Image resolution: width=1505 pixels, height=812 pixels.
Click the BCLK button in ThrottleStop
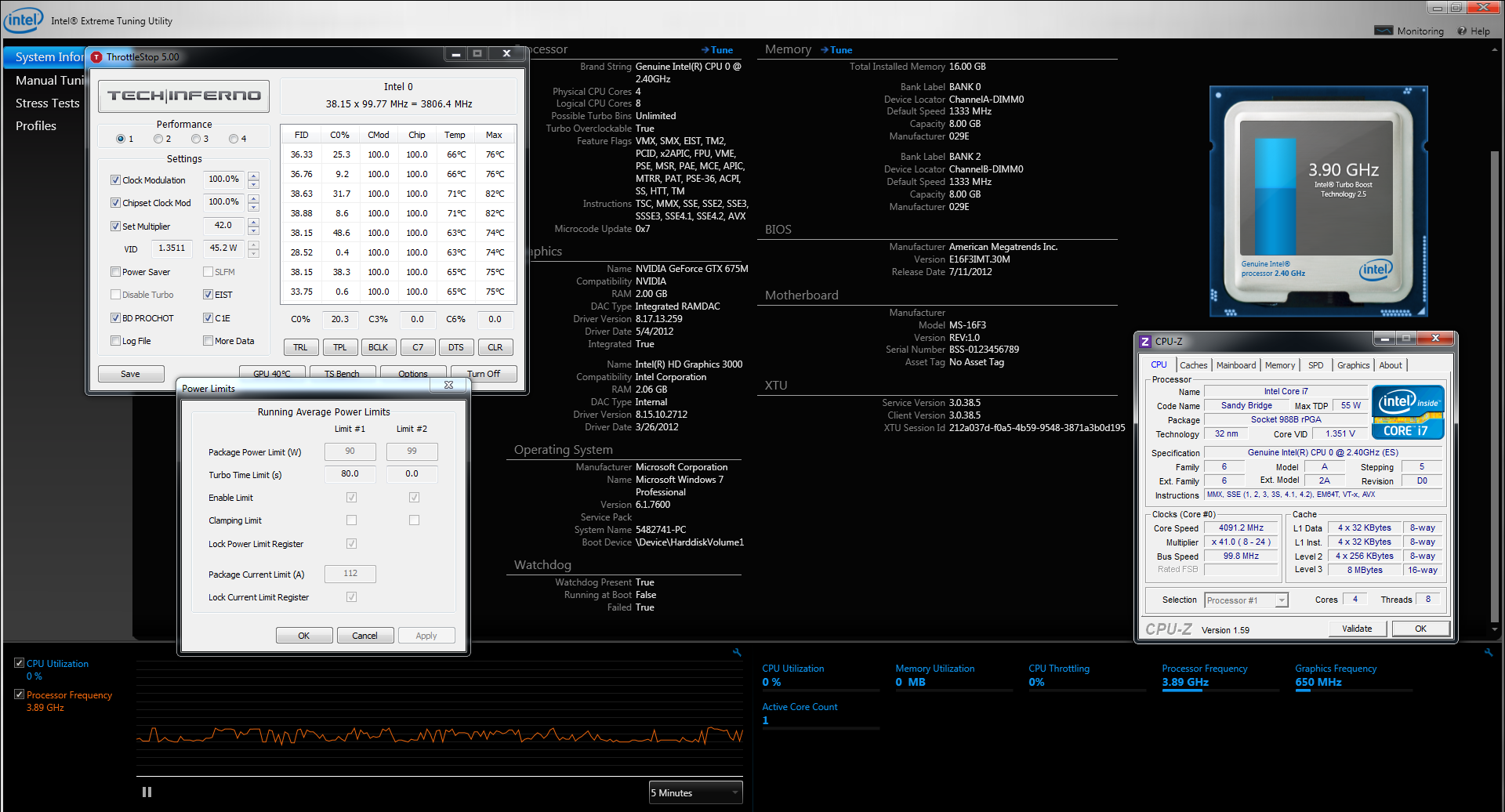[x=379, y=347]
